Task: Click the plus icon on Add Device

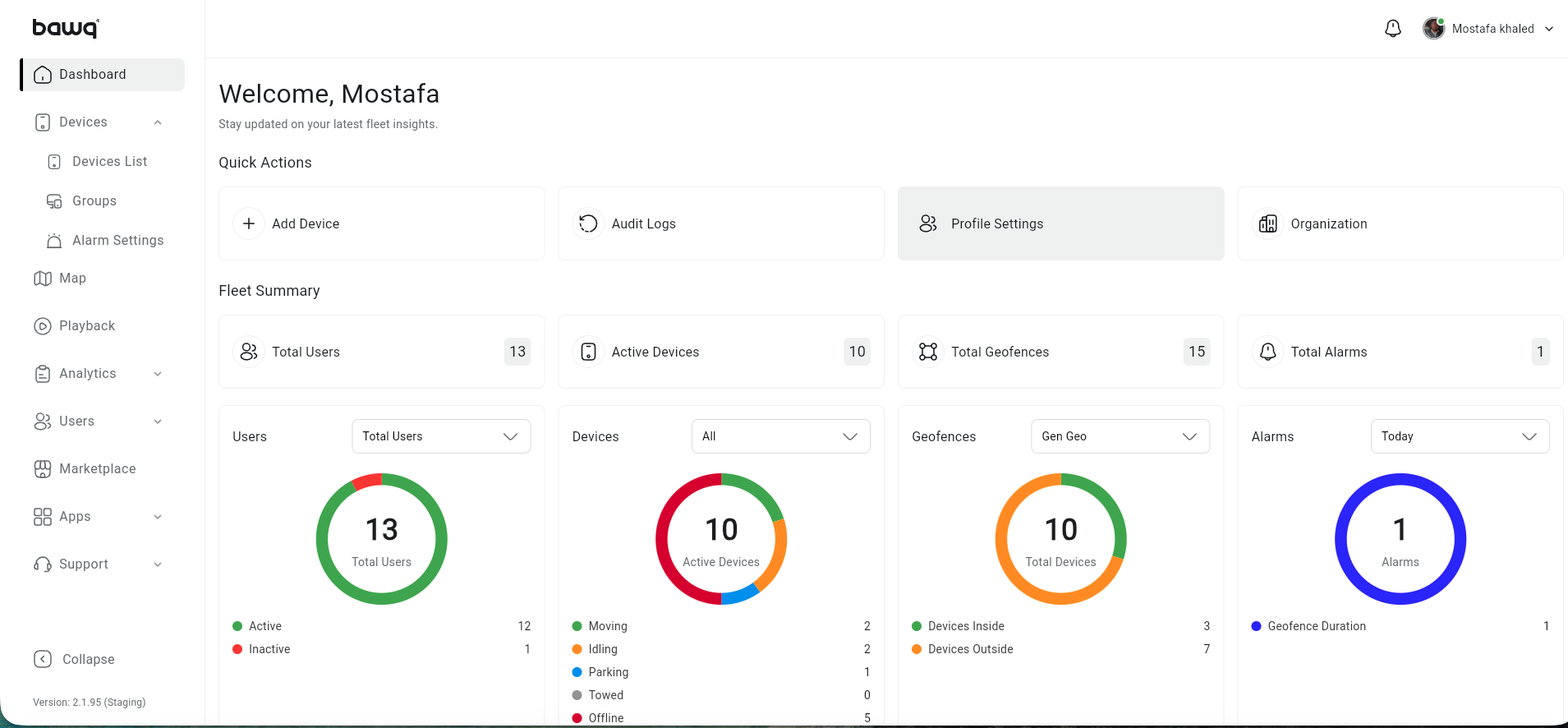Action: (249, 223)
